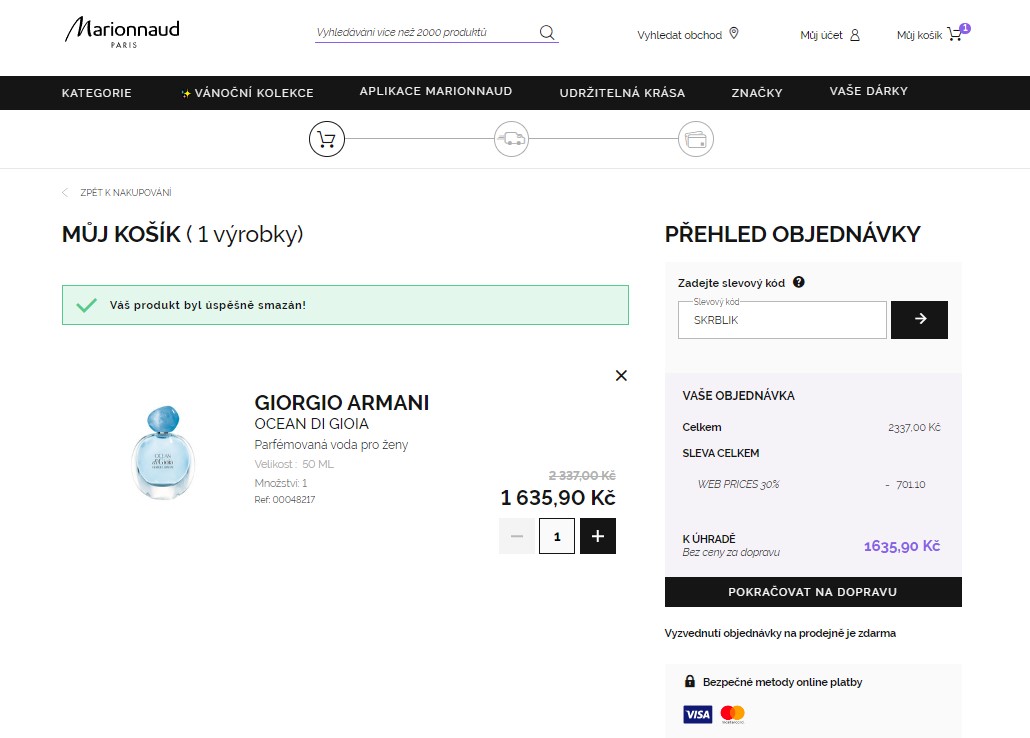Open APLIKACE MARIONNAUD menu item
Screen dimensions: 1030x738
pos(436,91)
